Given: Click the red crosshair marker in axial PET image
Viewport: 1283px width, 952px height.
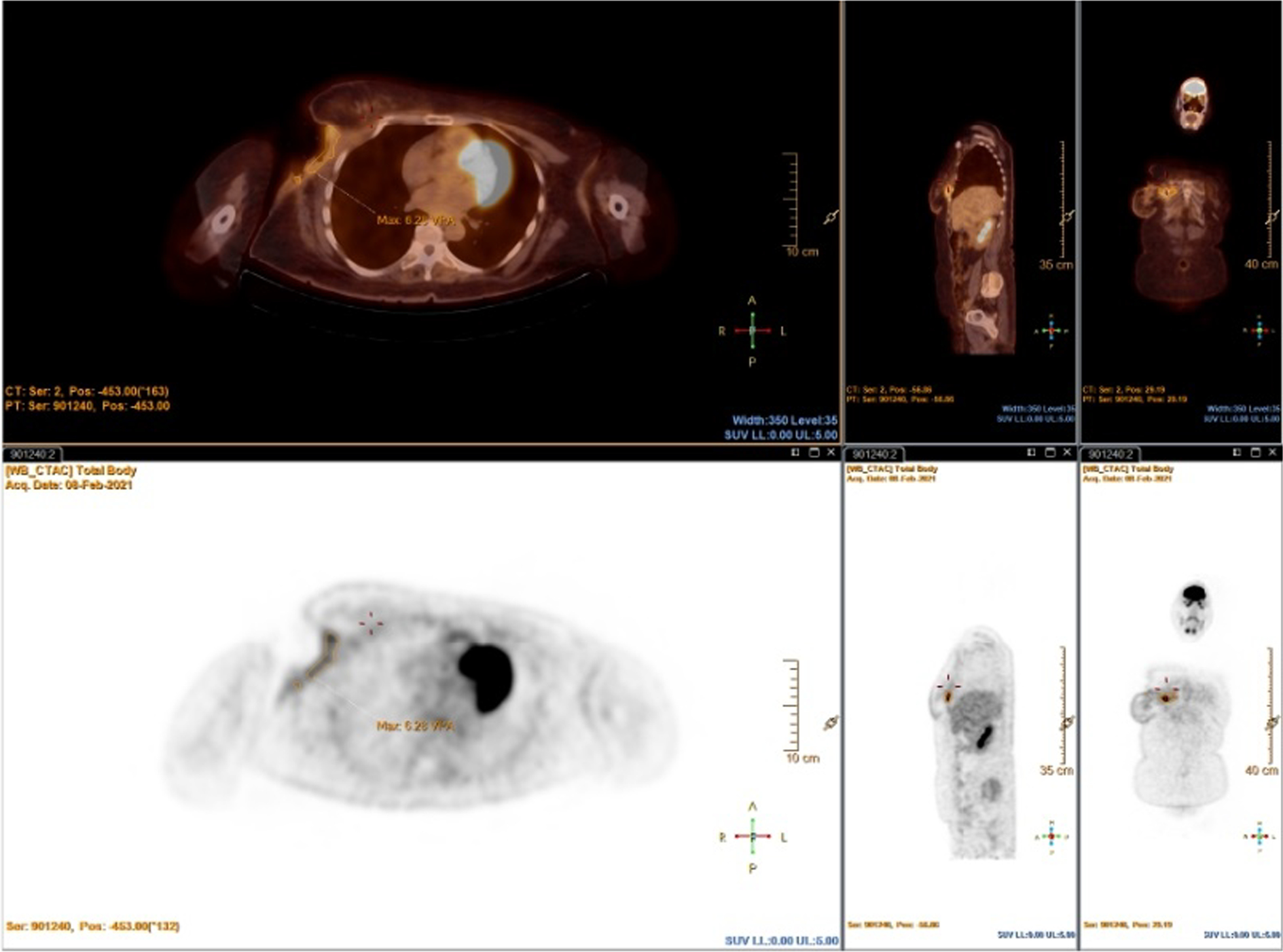Looking at the screenshot, I should (370, 624).
